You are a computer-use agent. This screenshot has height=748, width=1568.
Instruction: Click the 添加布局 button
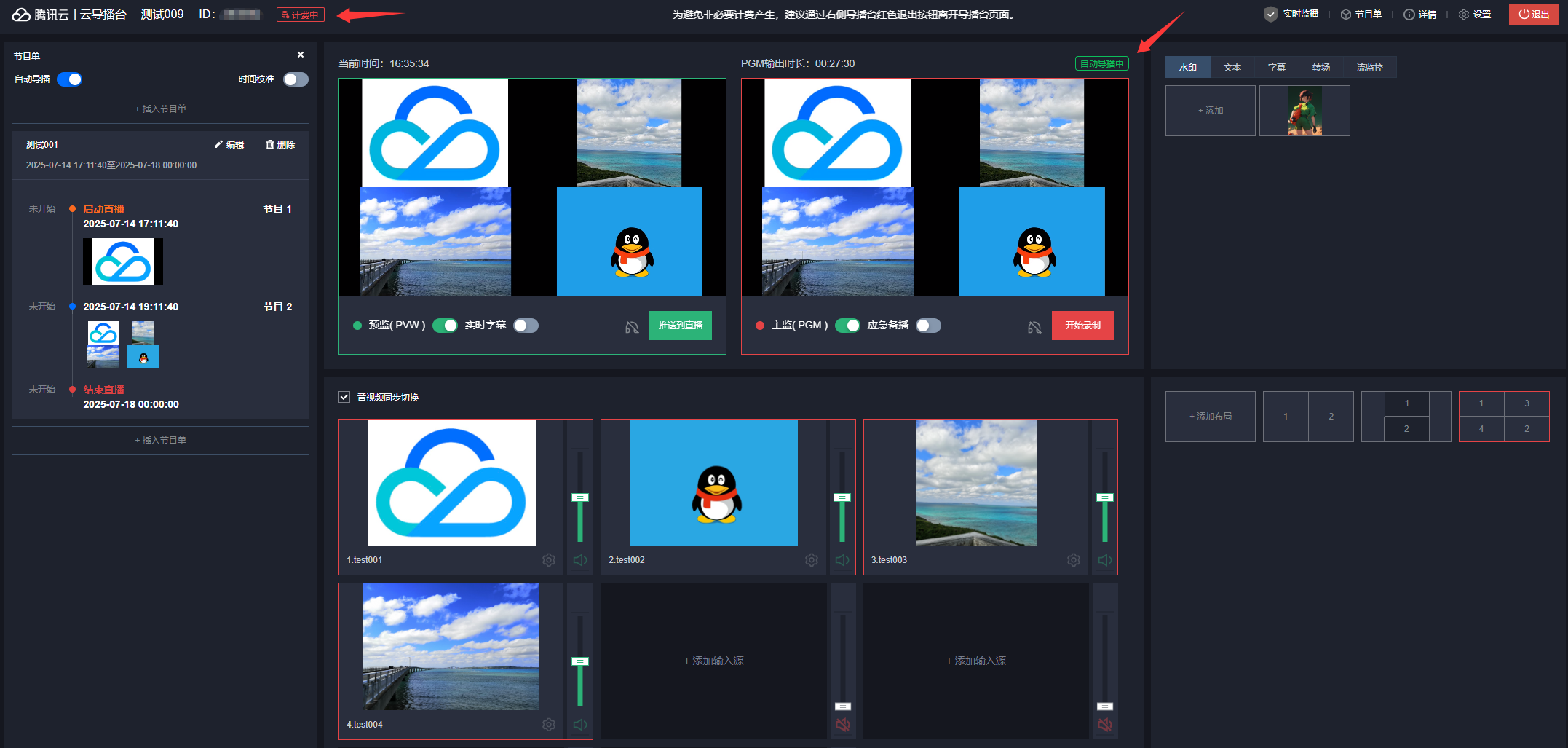(1211, 417)
